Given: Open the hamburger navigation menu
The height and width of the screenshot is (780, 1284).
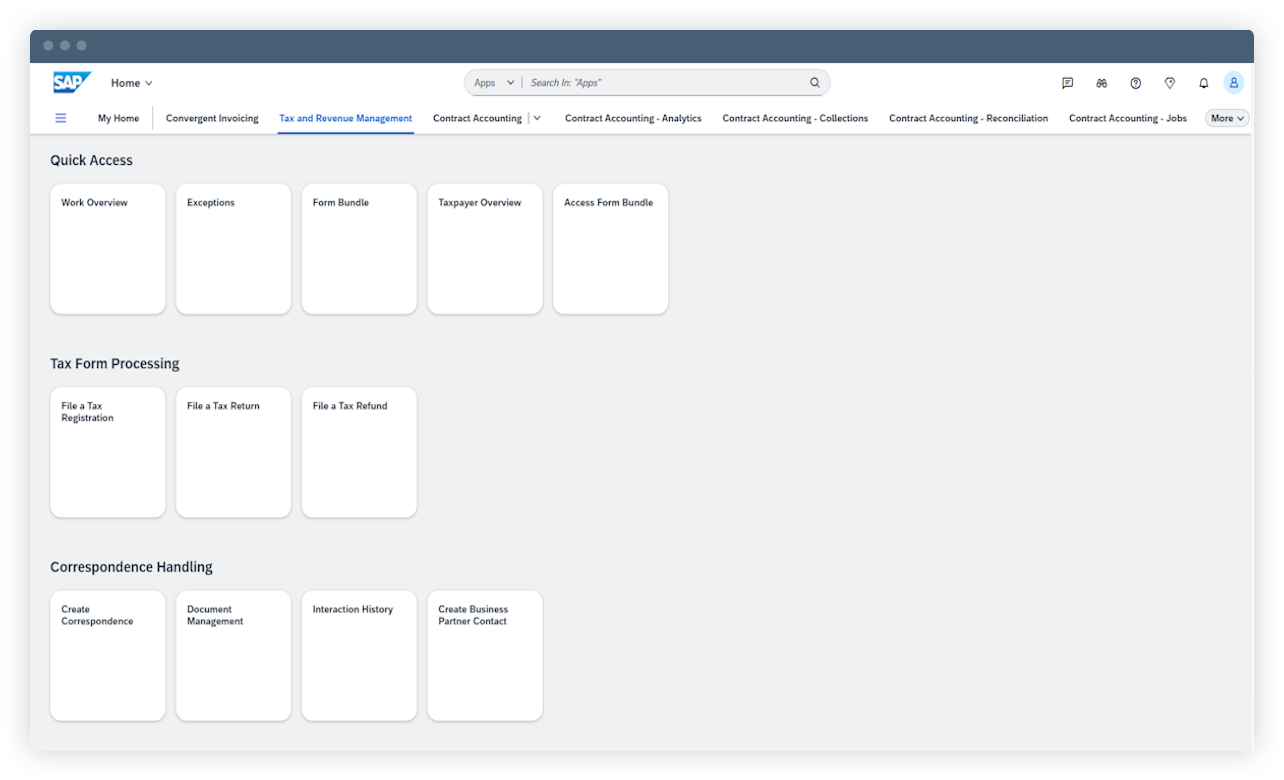Looking at the screenshot, I should click(61, 118).
